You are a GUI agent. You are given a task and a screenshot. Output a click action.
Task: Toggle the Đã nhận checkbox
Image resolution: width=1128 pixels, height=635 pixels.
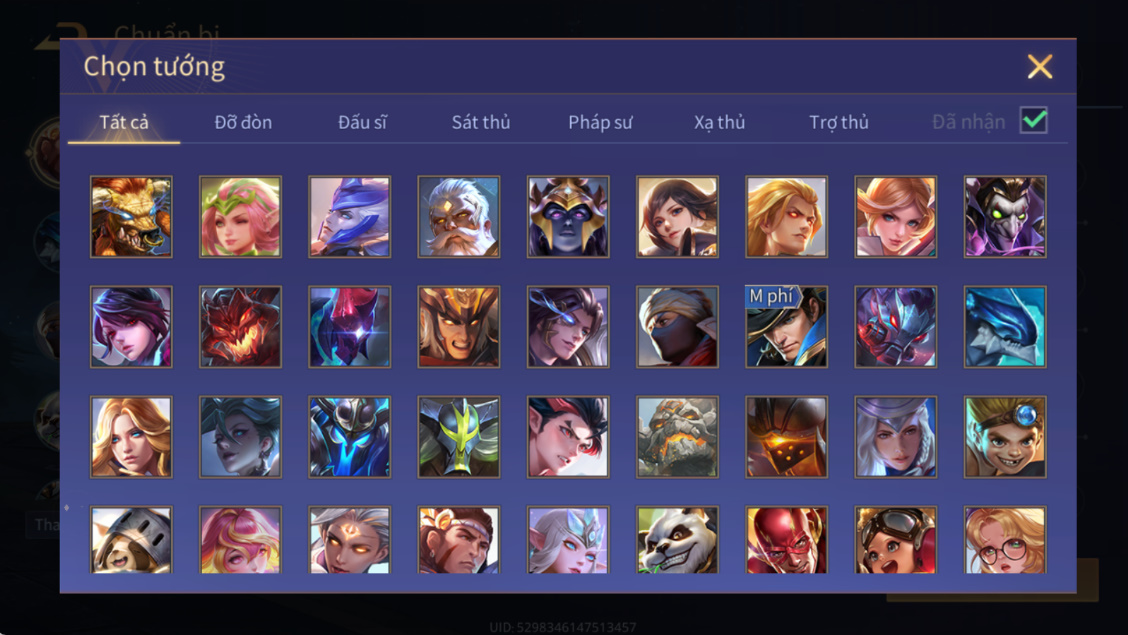1034,120
